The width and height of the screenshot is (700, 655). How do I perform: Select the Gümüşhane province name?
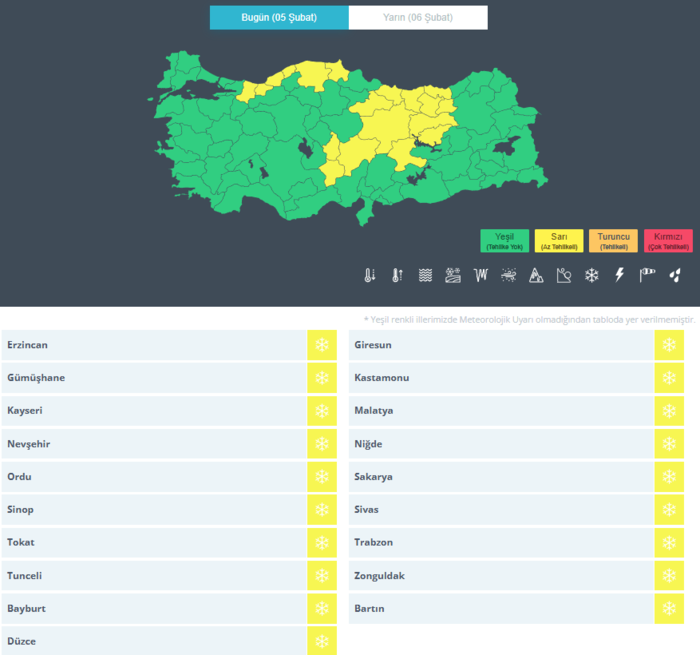[x=36, y=378]
